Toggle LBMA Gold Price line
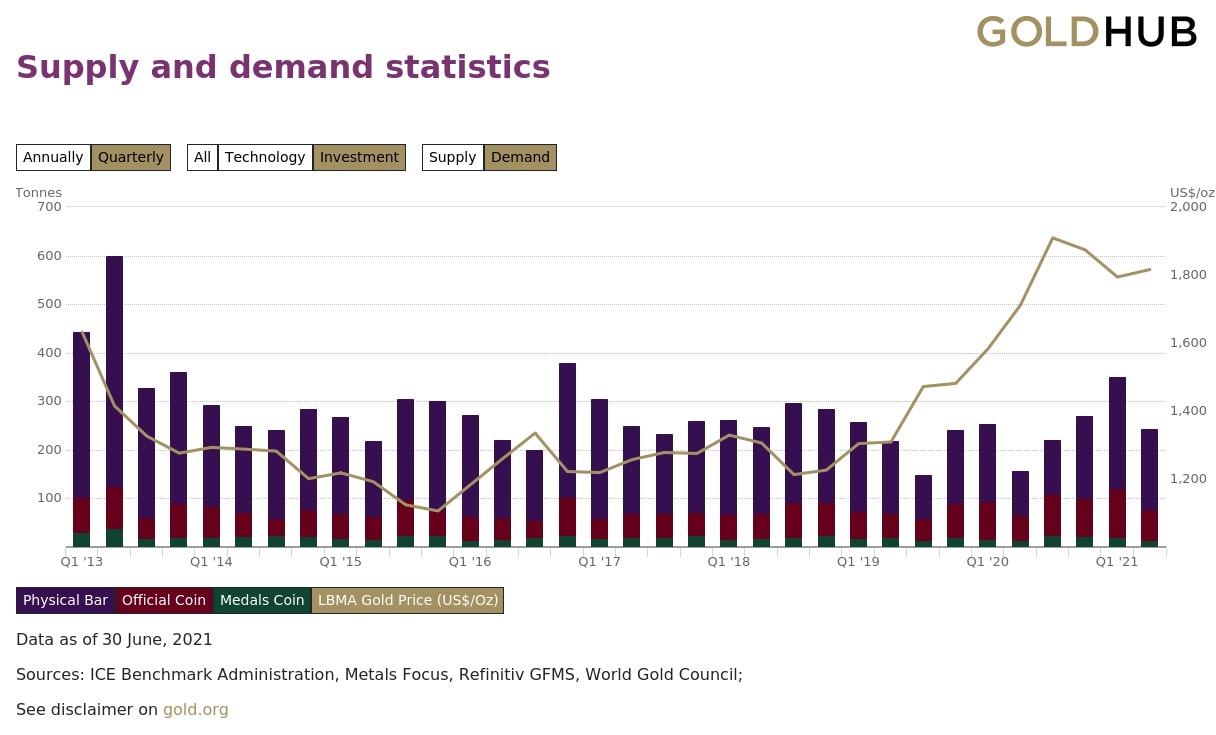This screenshot has width=1216, height=735. pos(407,600)
